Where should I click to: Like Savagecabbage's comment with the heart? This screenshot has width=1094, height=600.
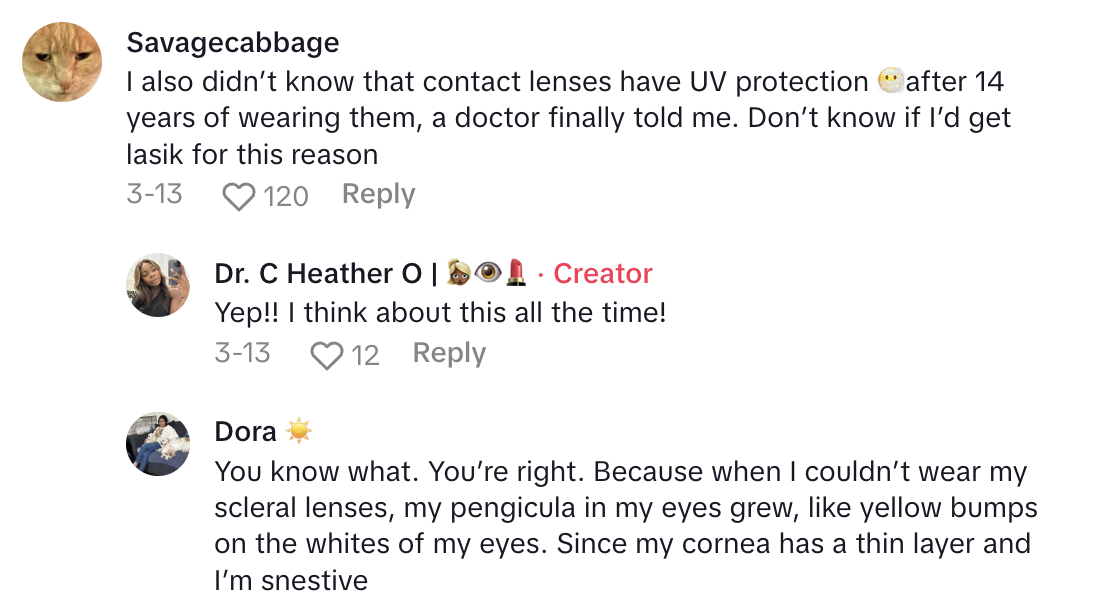tap(238, 196)
